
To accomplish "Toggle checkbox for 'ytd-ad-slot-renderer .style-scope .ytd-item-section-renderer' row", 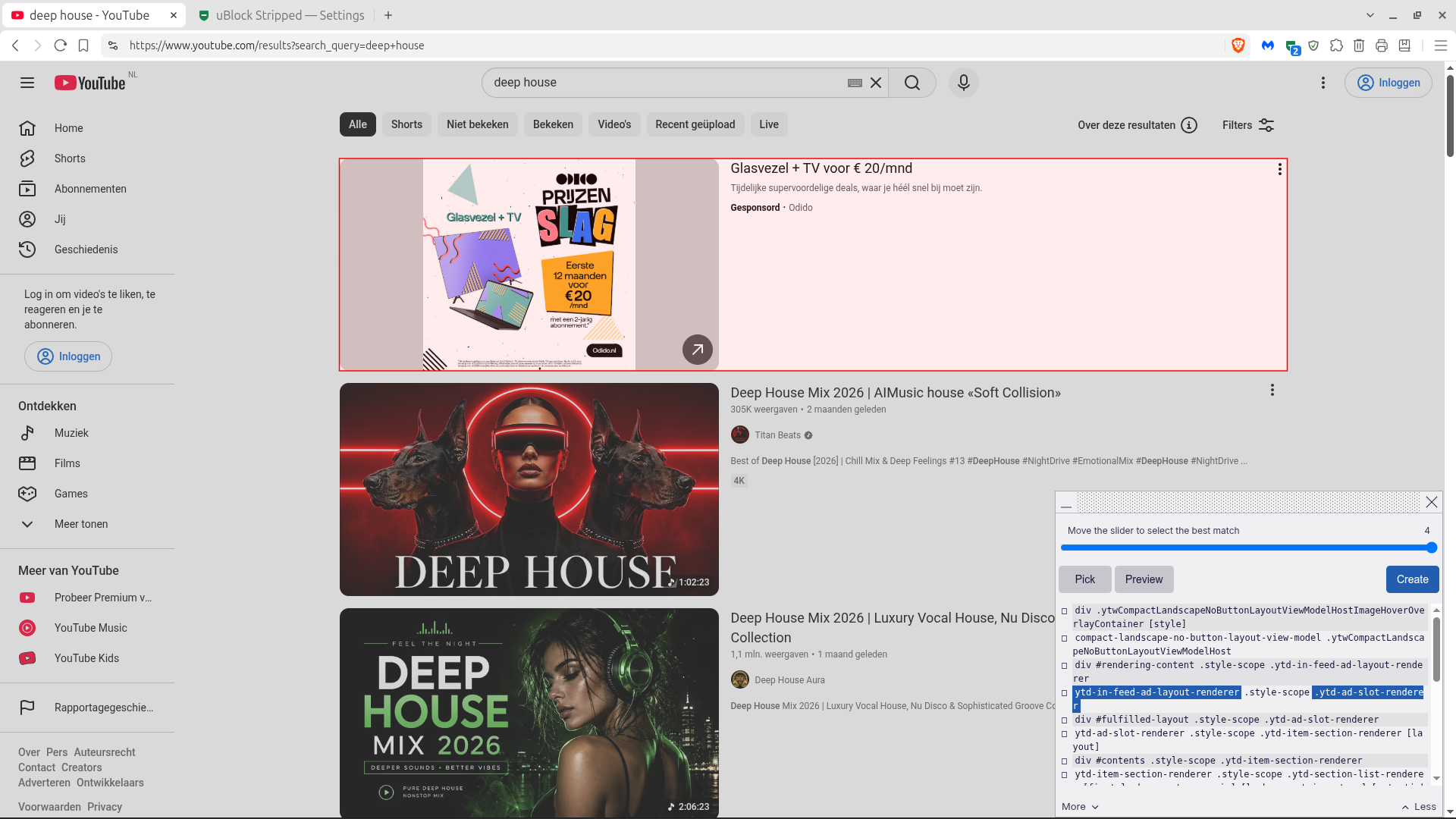I will (x=1065, y=733).
